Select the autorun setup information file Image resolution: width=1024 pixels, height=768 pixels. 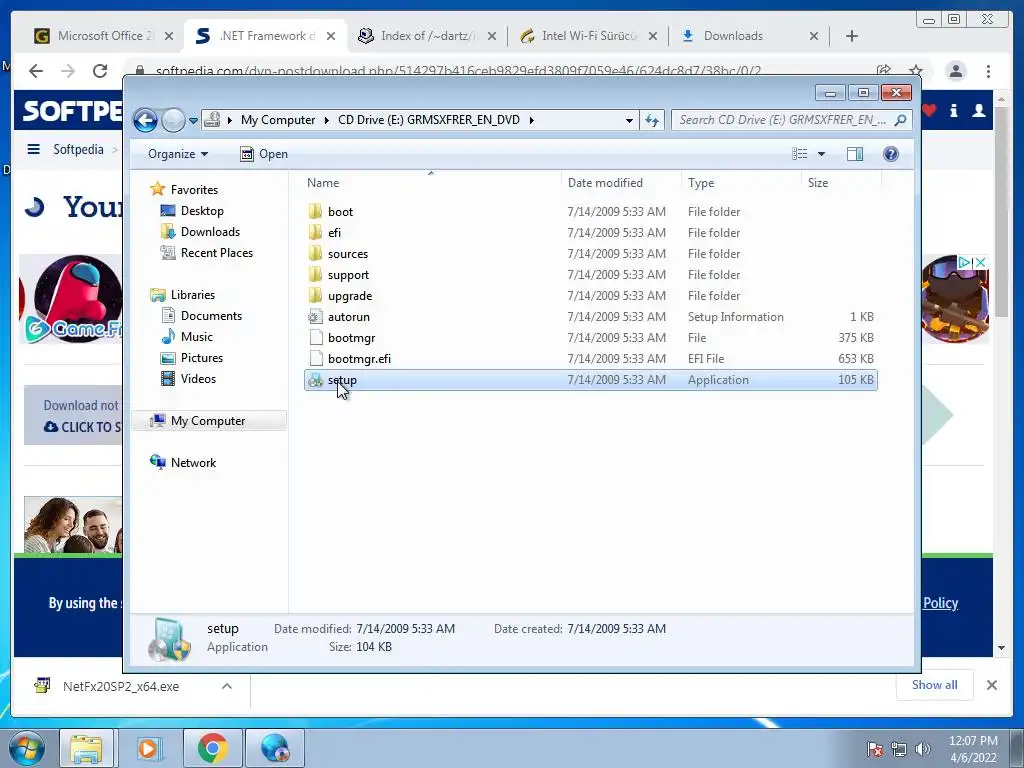[x=590, y=317]
